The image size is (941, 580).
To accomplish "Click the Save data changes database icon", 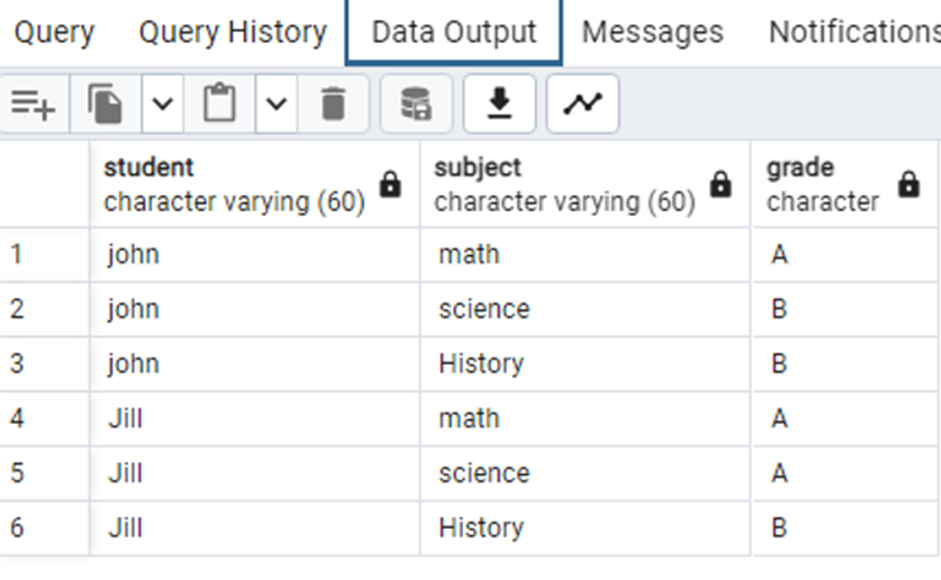I will [x=416, y=104].
